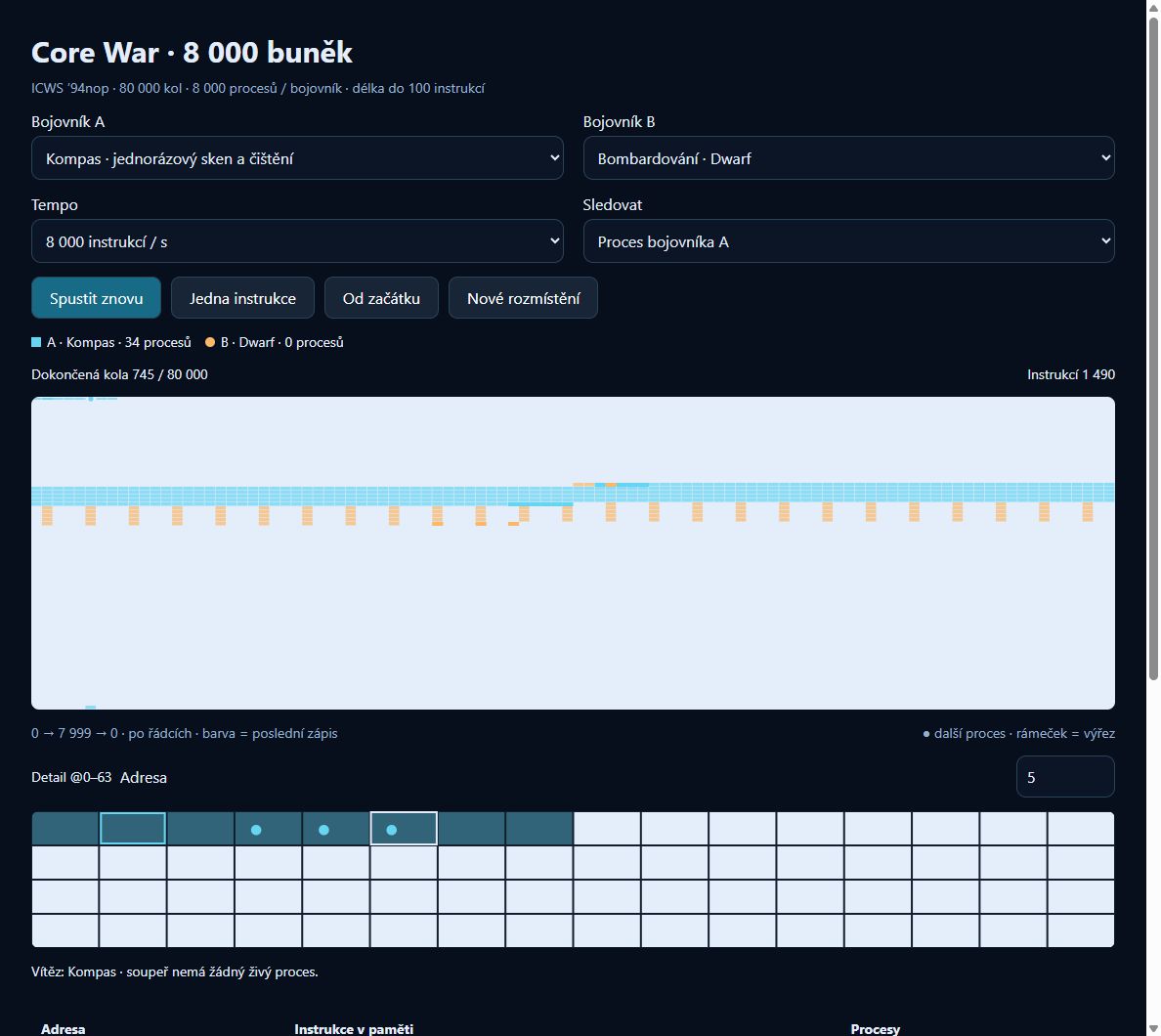Click the page vertical scrollbar

(x=1153, y=348)
